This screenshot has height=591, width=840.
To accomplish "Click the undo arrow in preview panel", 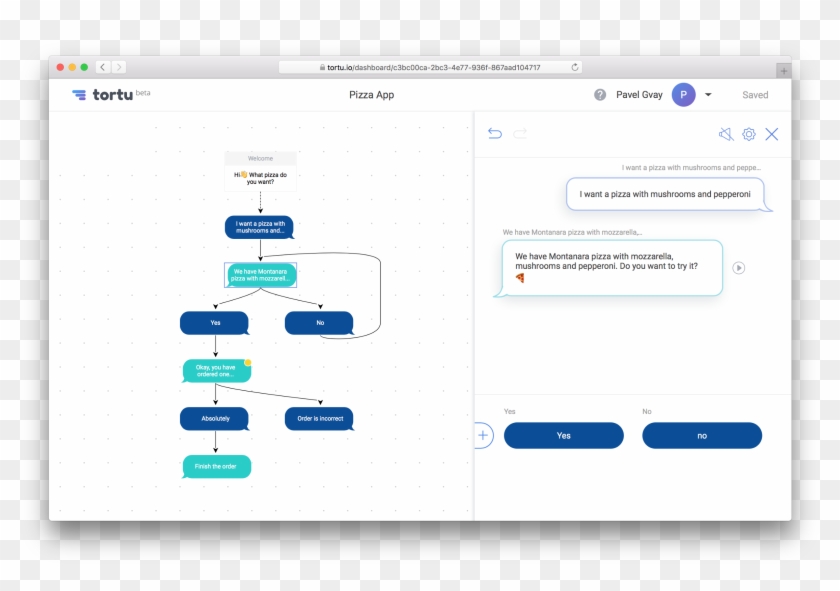I will click(x=494, y=134).
